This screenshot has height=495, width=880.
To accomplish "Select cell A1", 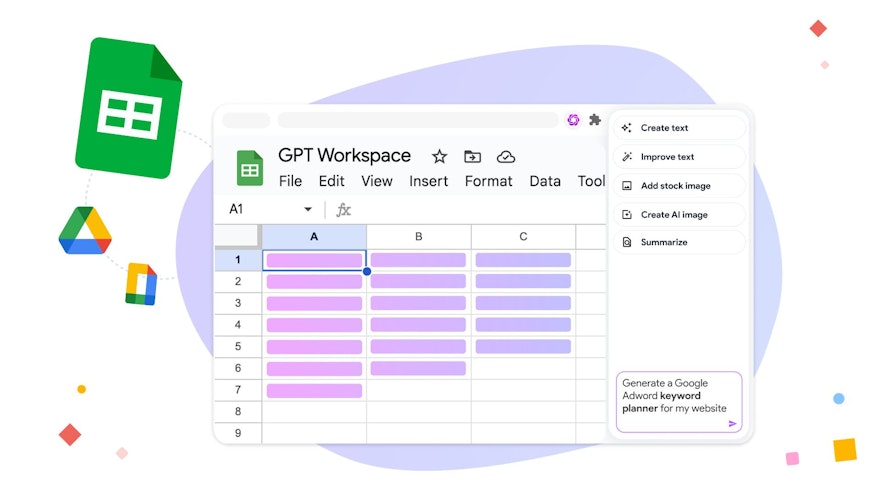I will (x=314, y=260).
